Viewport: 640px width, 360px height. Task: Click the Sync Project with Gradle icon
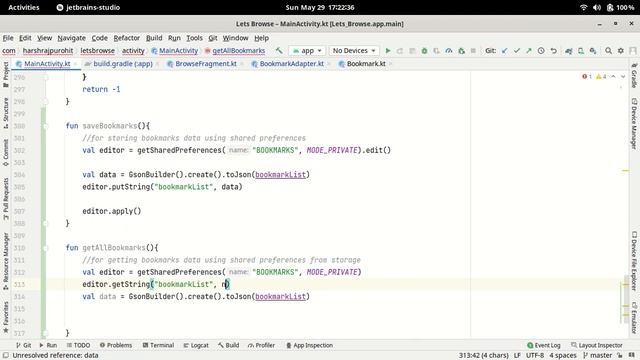point(569,51)
